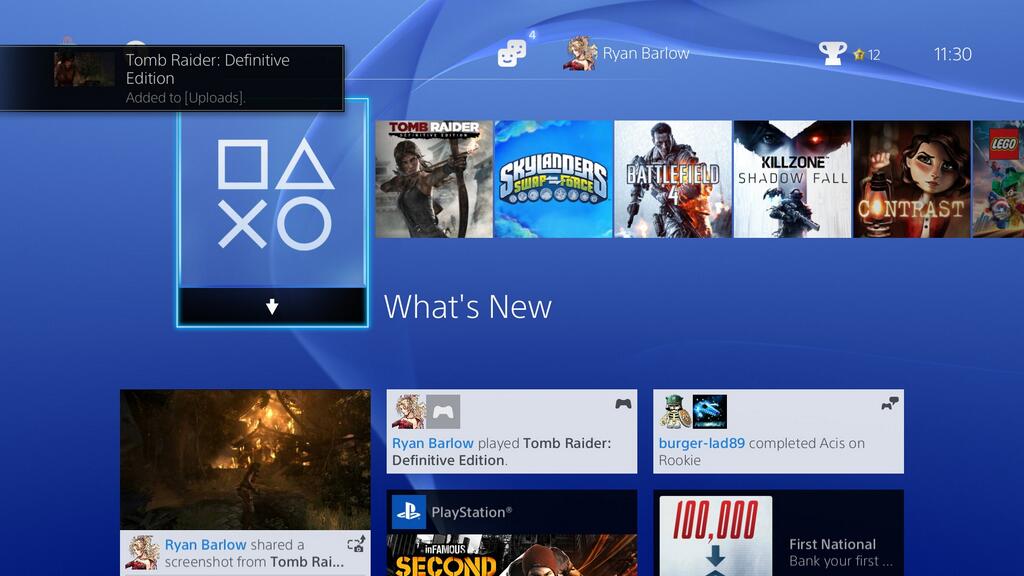The image size is (1024, 576).
Task: Open burger-lad89 profile link
Action: (x=701, y=443)
